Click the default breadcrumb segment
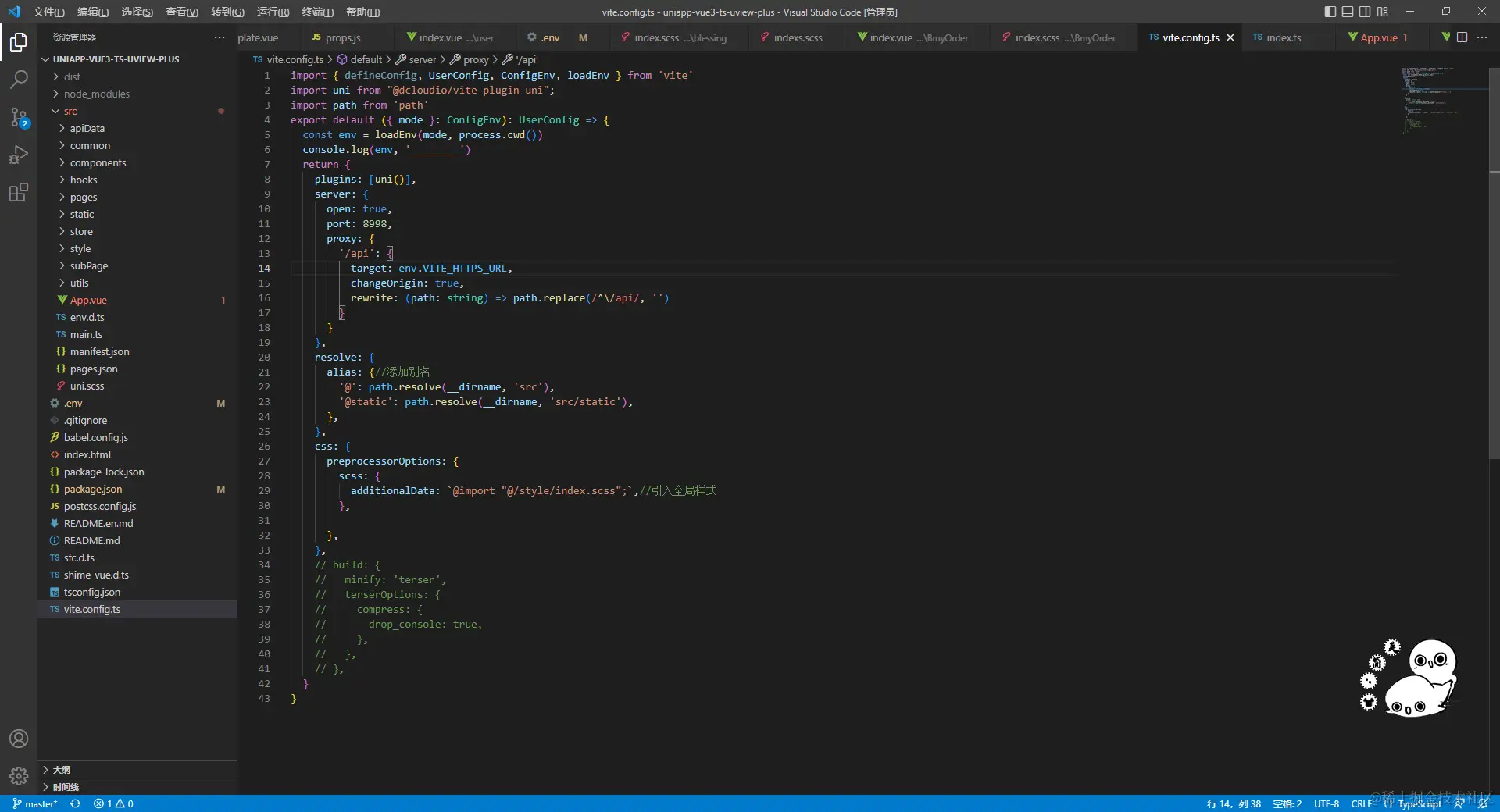Viewport: 1500px width, 812px height. coord(359,59)
